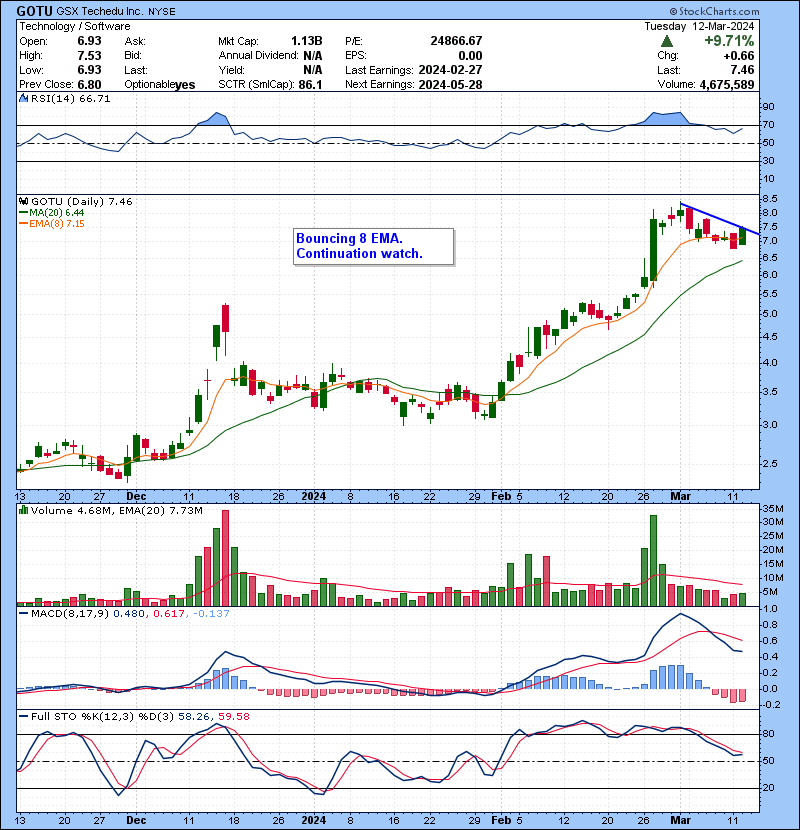Click the blue MACD value 0.480
This screenshot has width=800, height=830.
coord(129,614)
